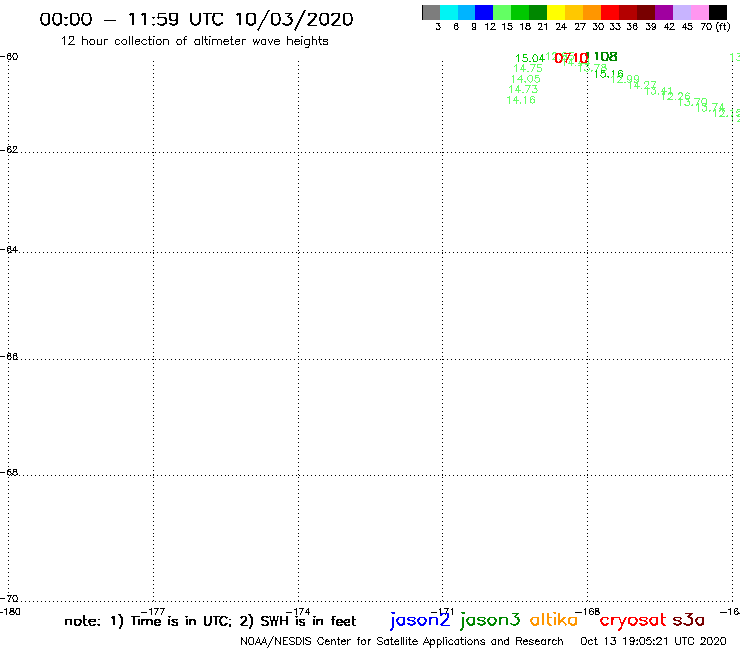This screenshot has width=740, height=650.
Task: Click the dark red 's3a' satellite label
Action: pyautogui.click(x=689, y=620)
